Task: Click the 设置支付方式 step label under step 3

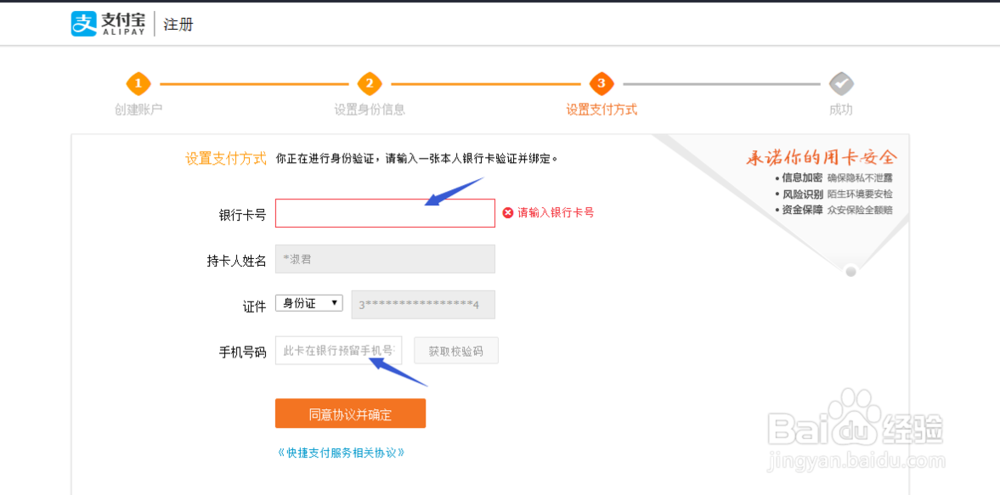Action: click(601, 110)
